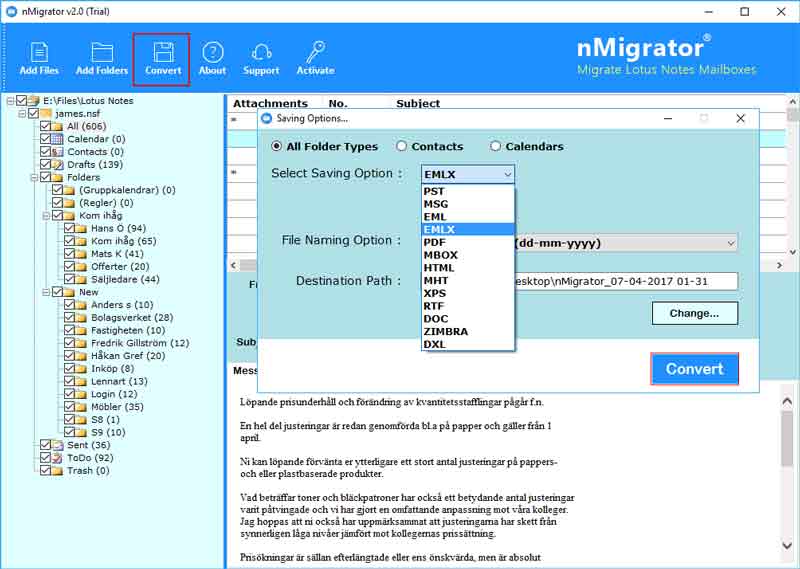Collapse the Kom ihåg parent node
Viewport: 800px width, 569px height.
[x=46, y=215]
